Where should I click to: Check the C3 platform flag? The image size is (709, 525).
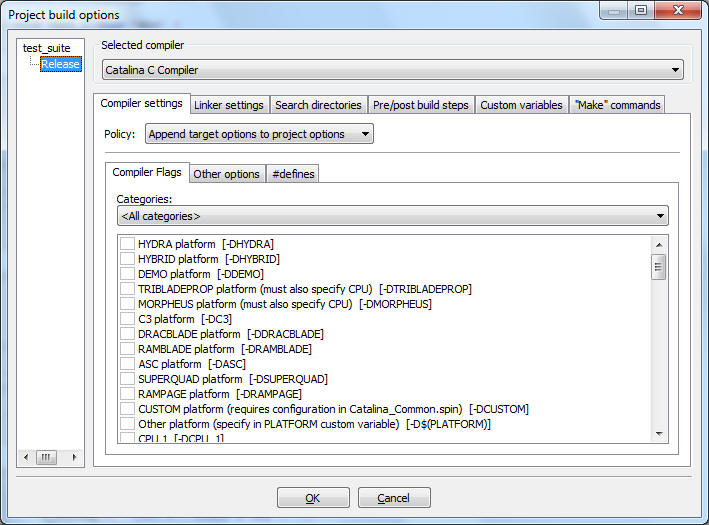[127, 318]
